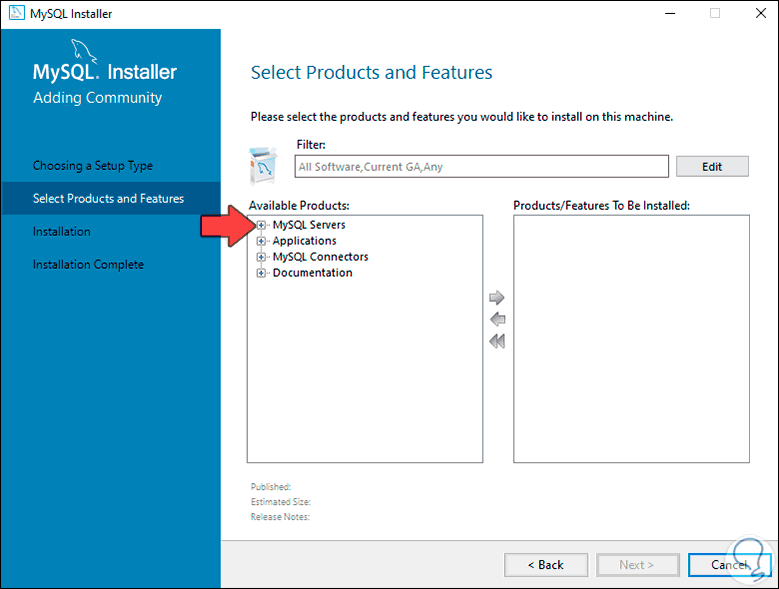Click the filter software package icon
The width and height of the screenshot is (779, 589).
(263, 165)
